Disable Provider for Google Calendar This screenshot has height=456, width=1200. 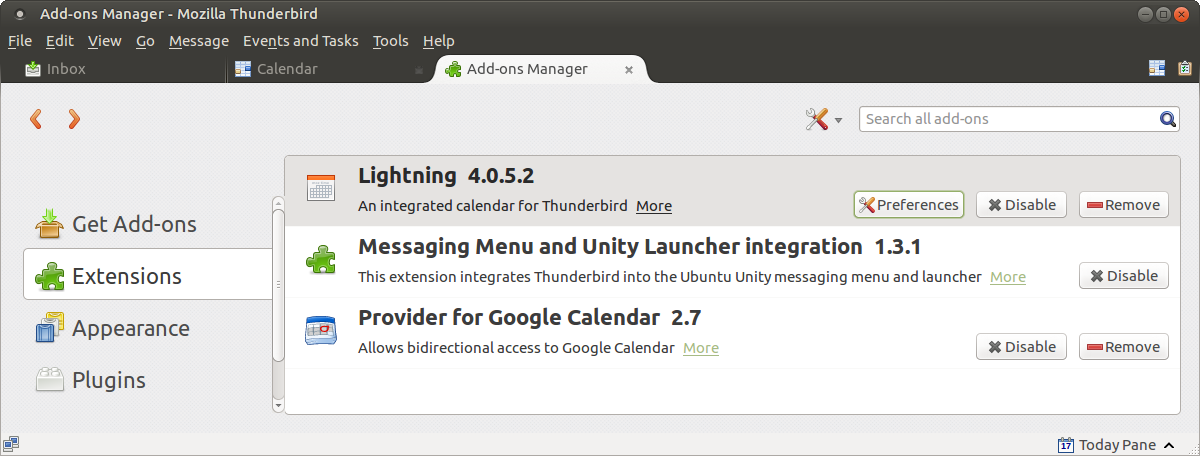pos(1021,347)
